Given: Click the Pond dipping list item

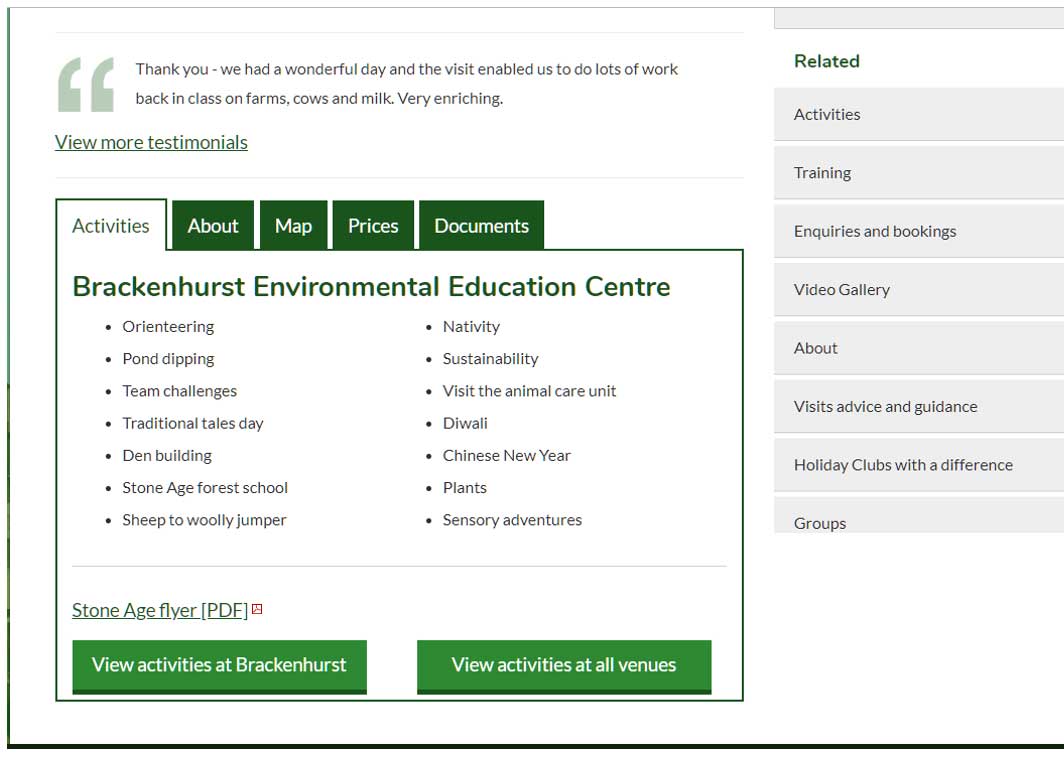Looking at the screenshot, I should pos(168,358).
